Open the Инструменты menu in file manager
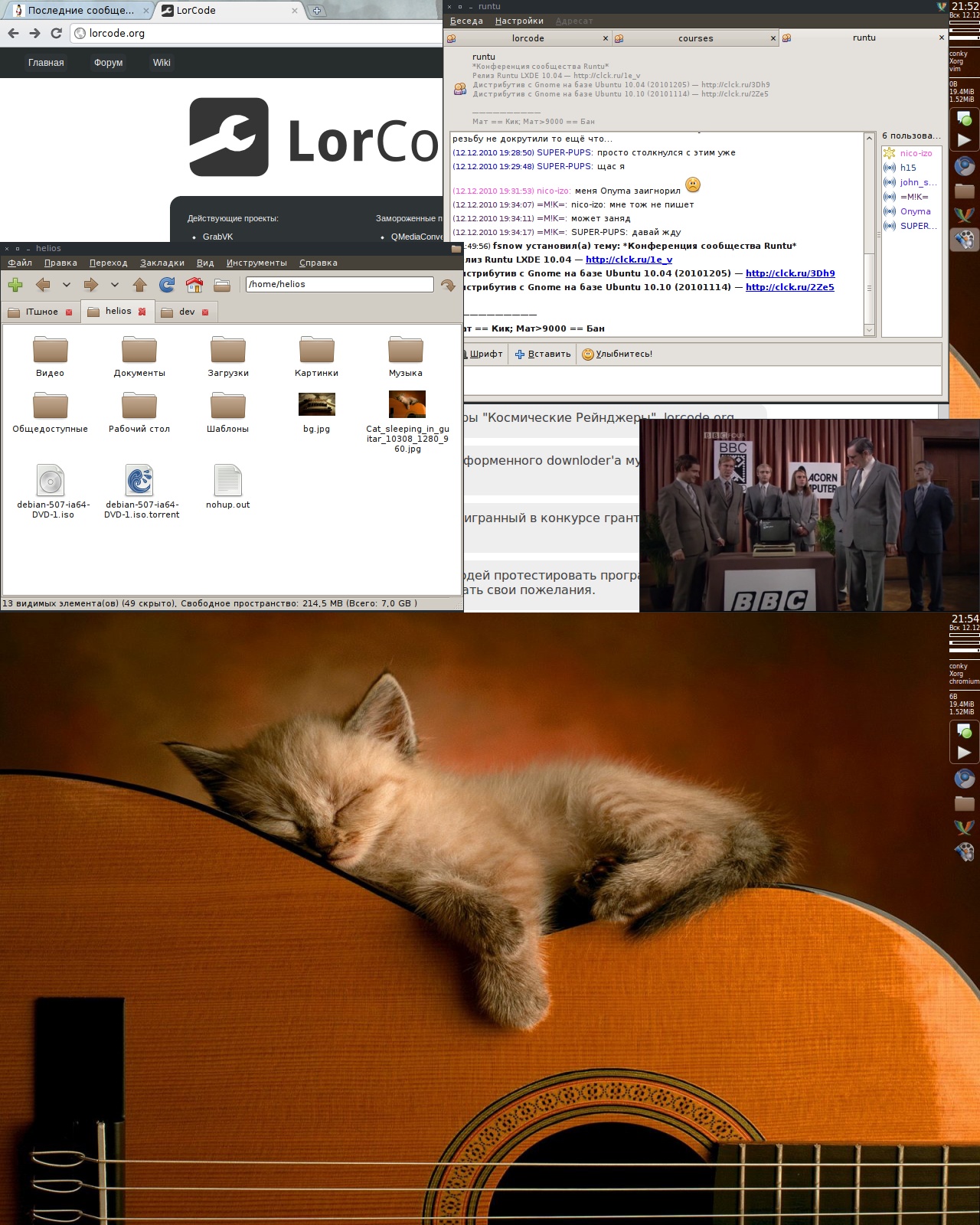Viewport: 980px width, 1225px height. (256, 263)
